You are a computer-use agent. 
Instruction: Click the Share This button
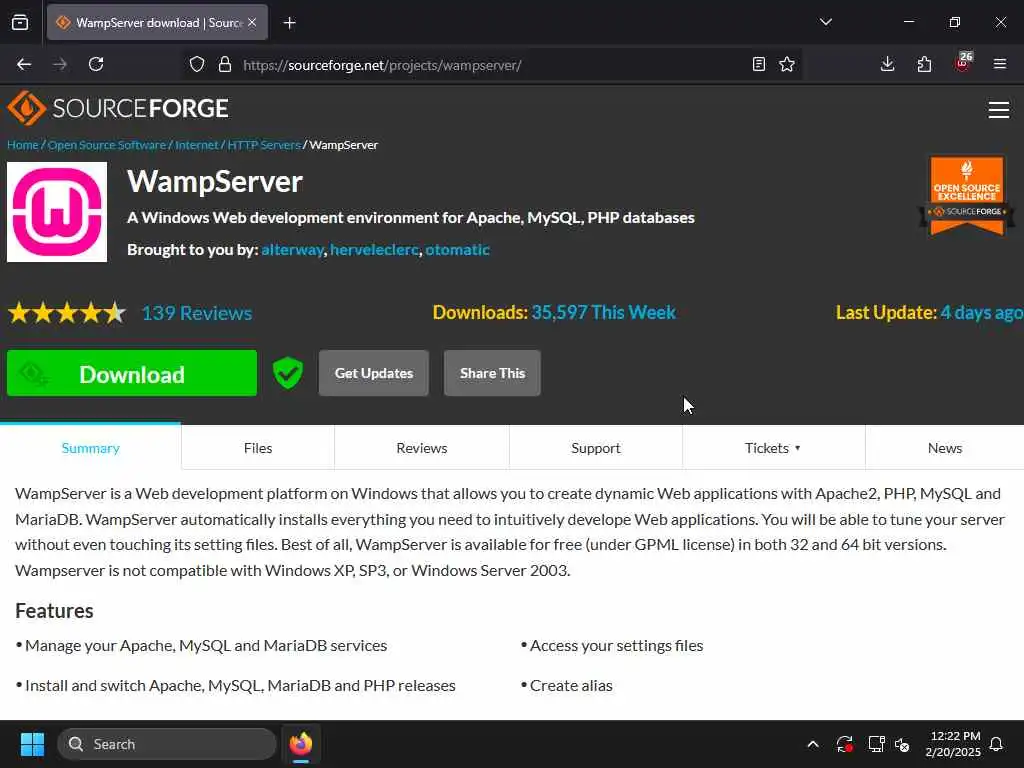click(492, 373)
